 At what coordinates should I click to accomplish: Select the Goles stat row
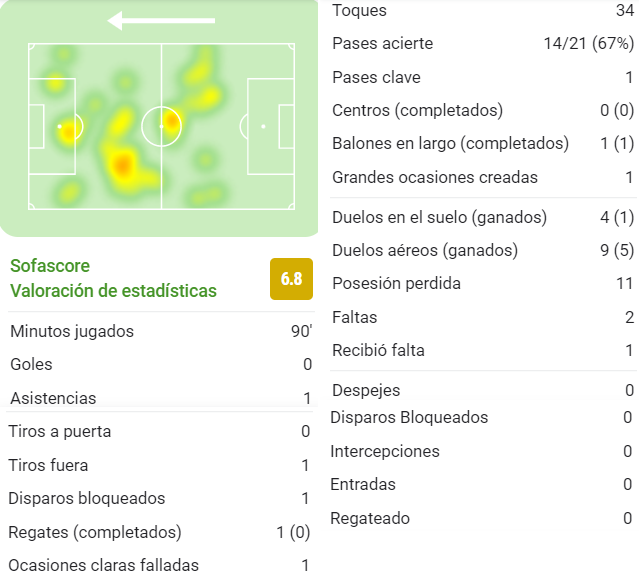point(161,364)
